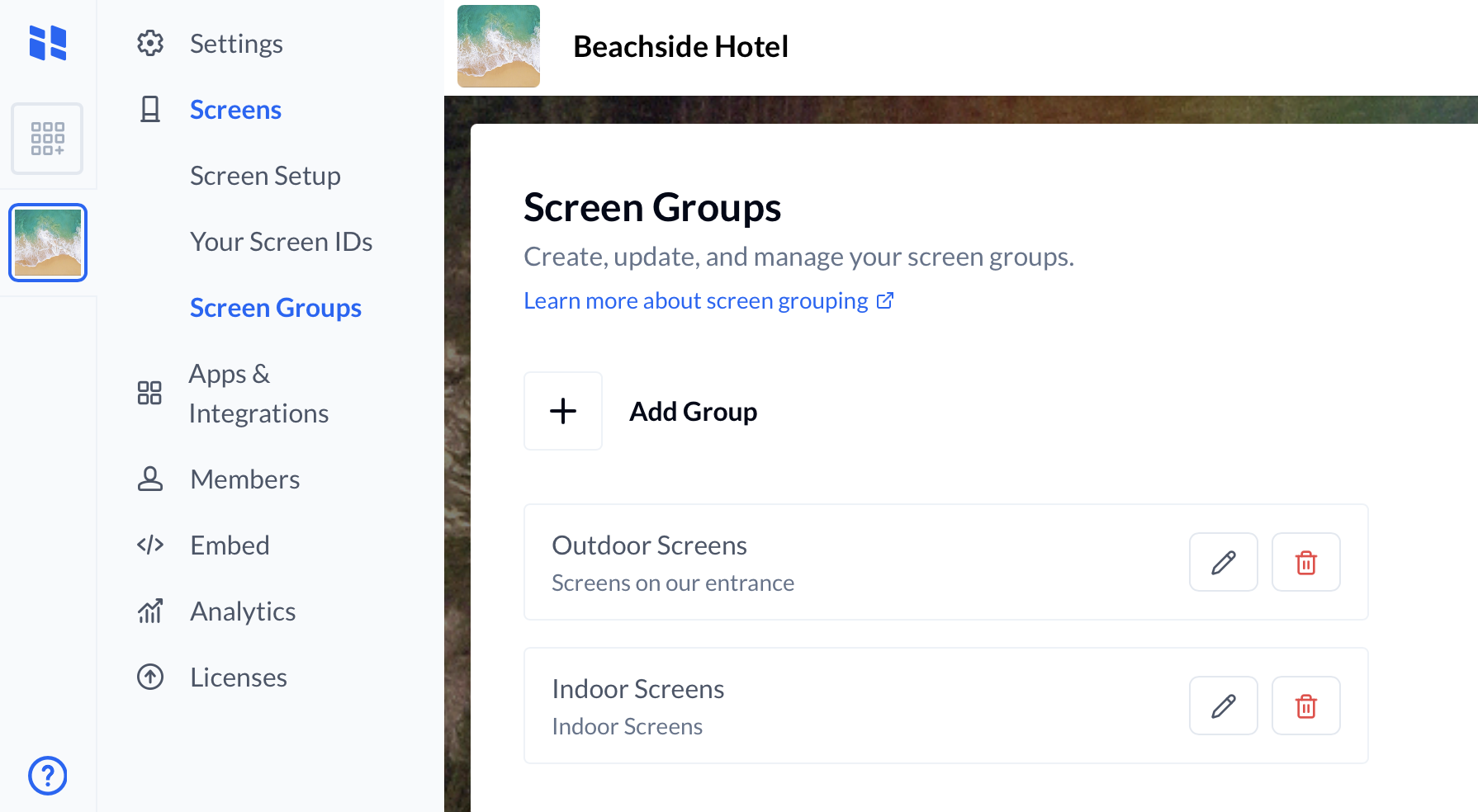Delete the Outdoor Screens group
This screenshot has width=1478, height=812.
point(1305,562)
